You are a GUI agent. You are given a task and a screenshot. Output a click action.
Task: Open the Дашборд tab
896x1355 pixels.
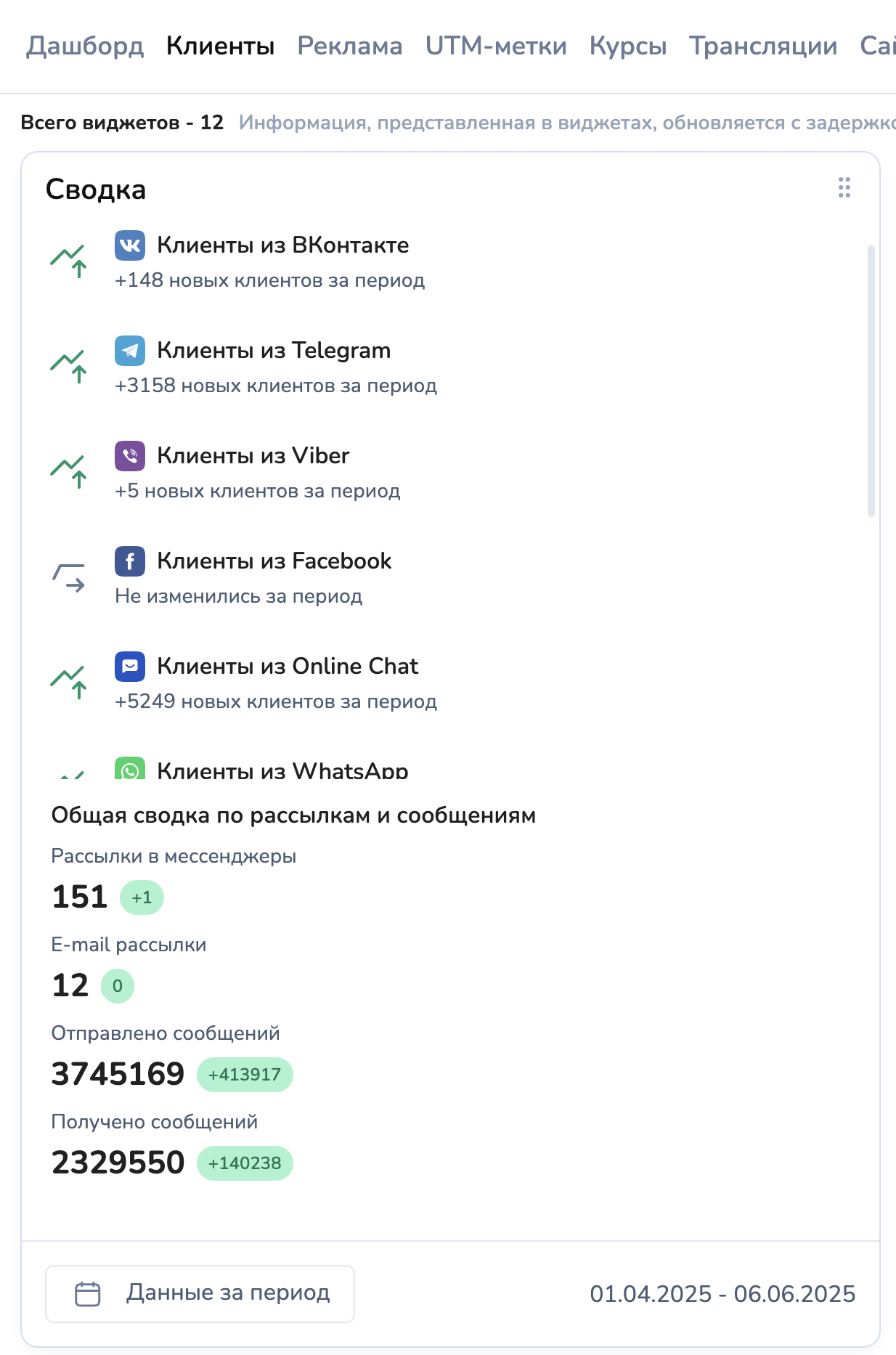click(85, 46)
